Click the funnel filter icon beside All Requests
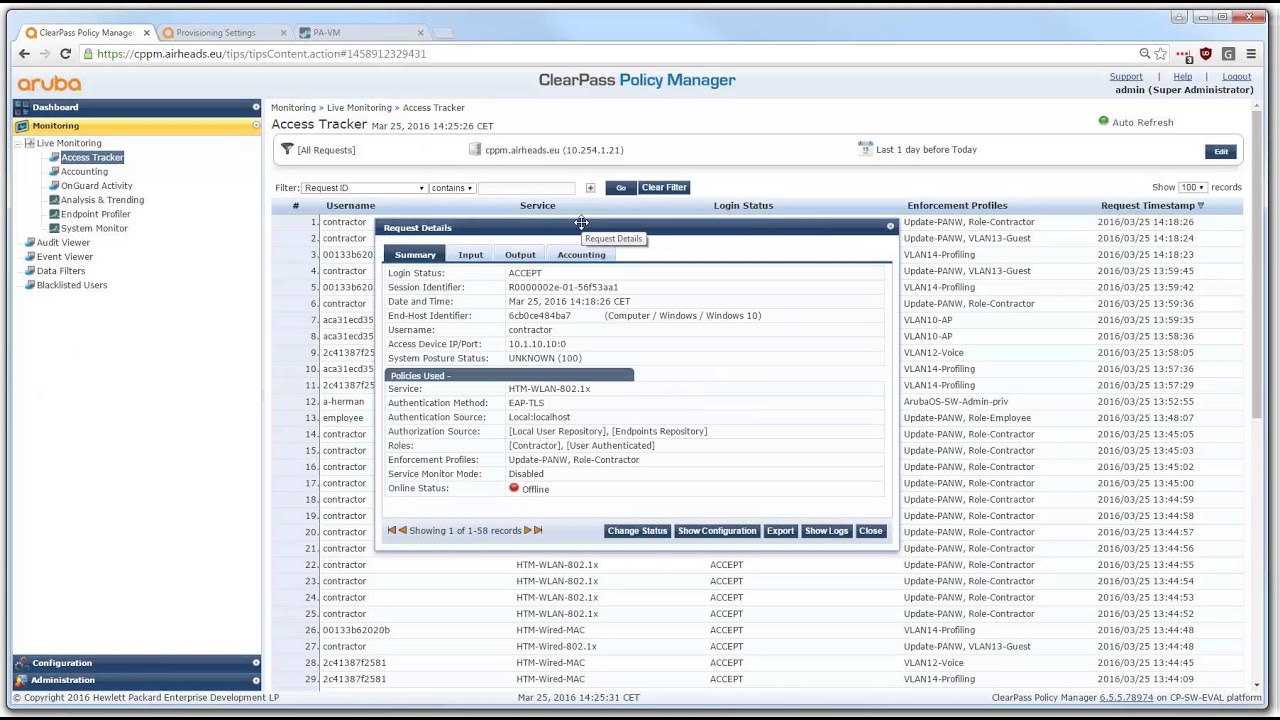Image resolution: width=1280 pixels, height=720 pixels. pos(287,149)
